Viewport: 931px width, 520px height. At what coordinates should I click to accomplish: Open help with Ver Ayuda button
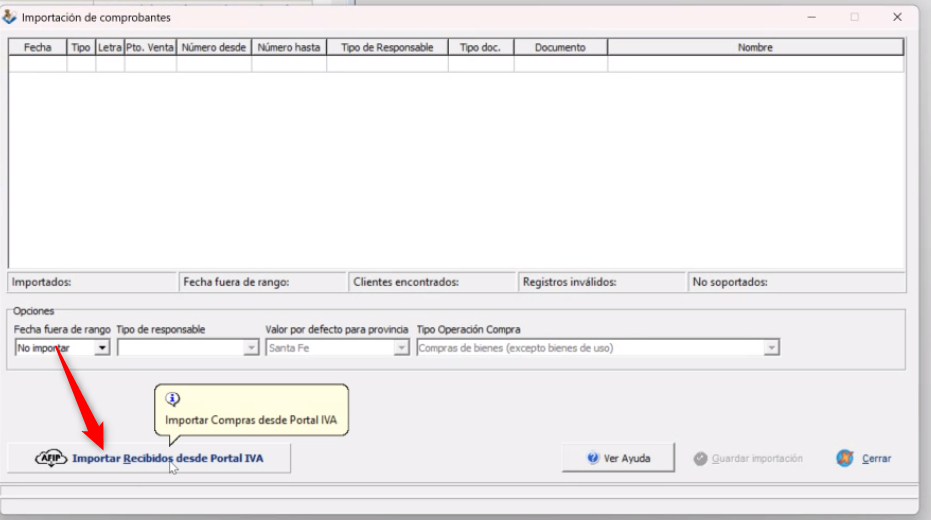(x=618, y=458)
